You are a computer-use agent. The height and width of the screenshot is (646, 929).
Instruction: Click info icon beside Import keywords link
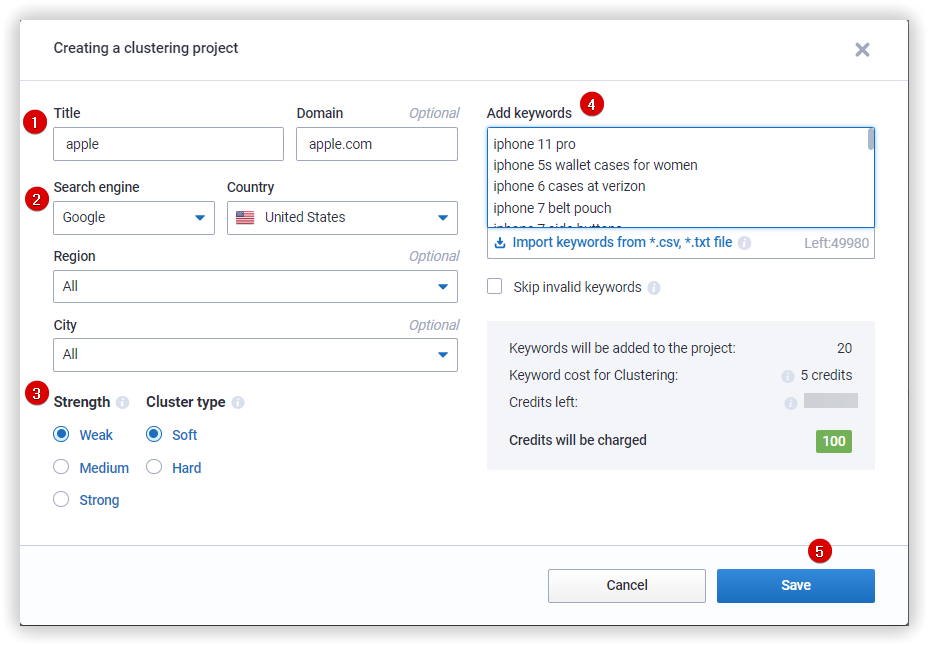click(745, 243)
